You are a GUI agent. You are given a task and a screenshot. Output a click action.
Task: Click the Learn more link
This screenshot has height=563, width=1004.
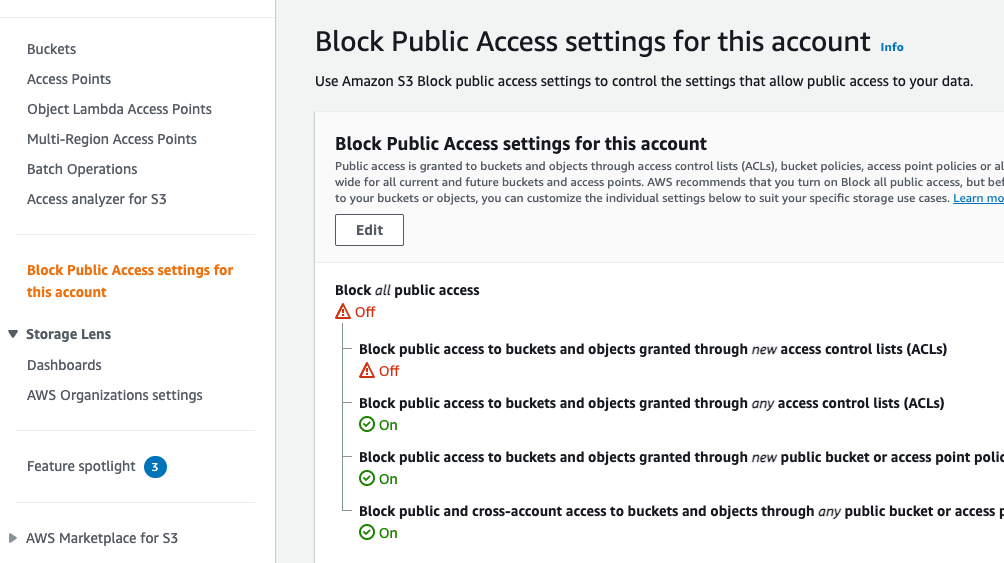tap(978, 199)
